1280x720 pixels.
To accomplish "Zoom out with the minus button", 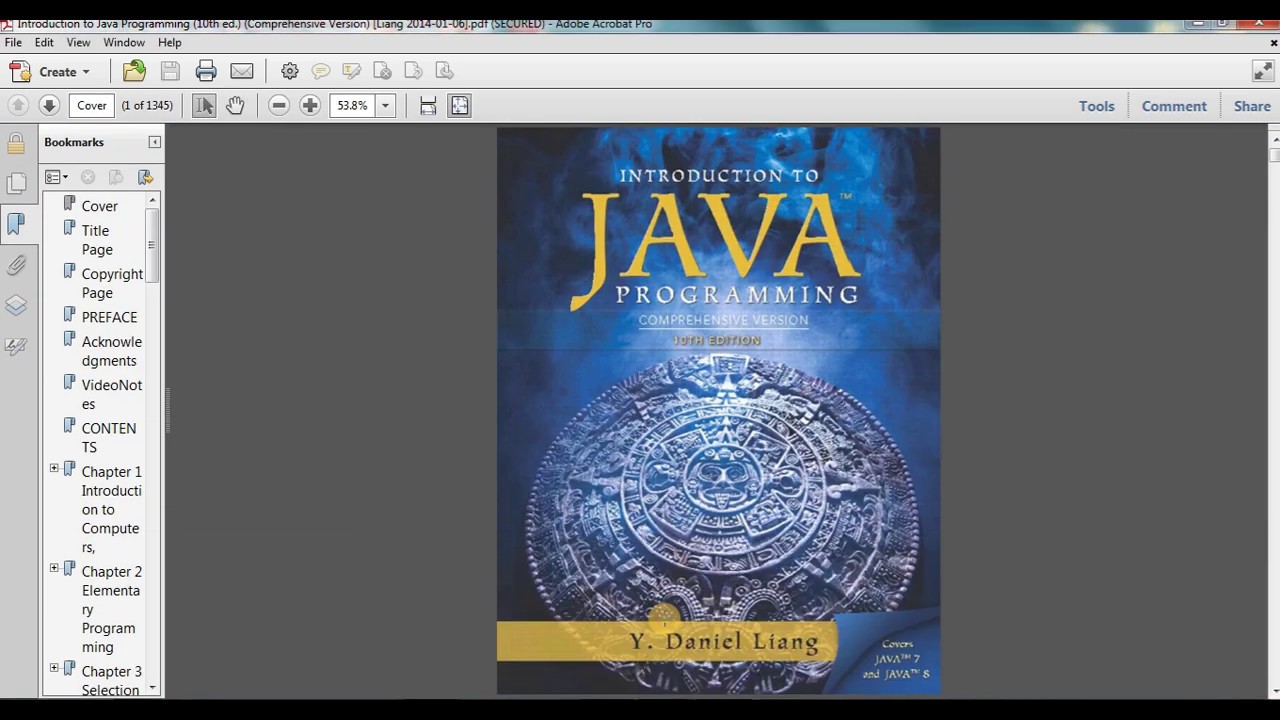I will click(279, 105).
